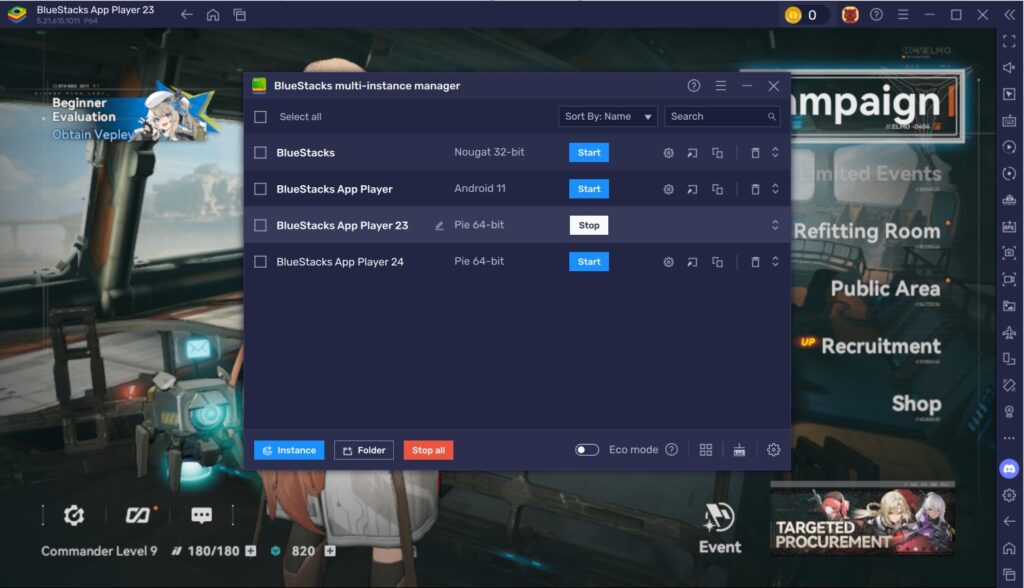Open settings for the BlueStacks instance

[x=666, y=152]
